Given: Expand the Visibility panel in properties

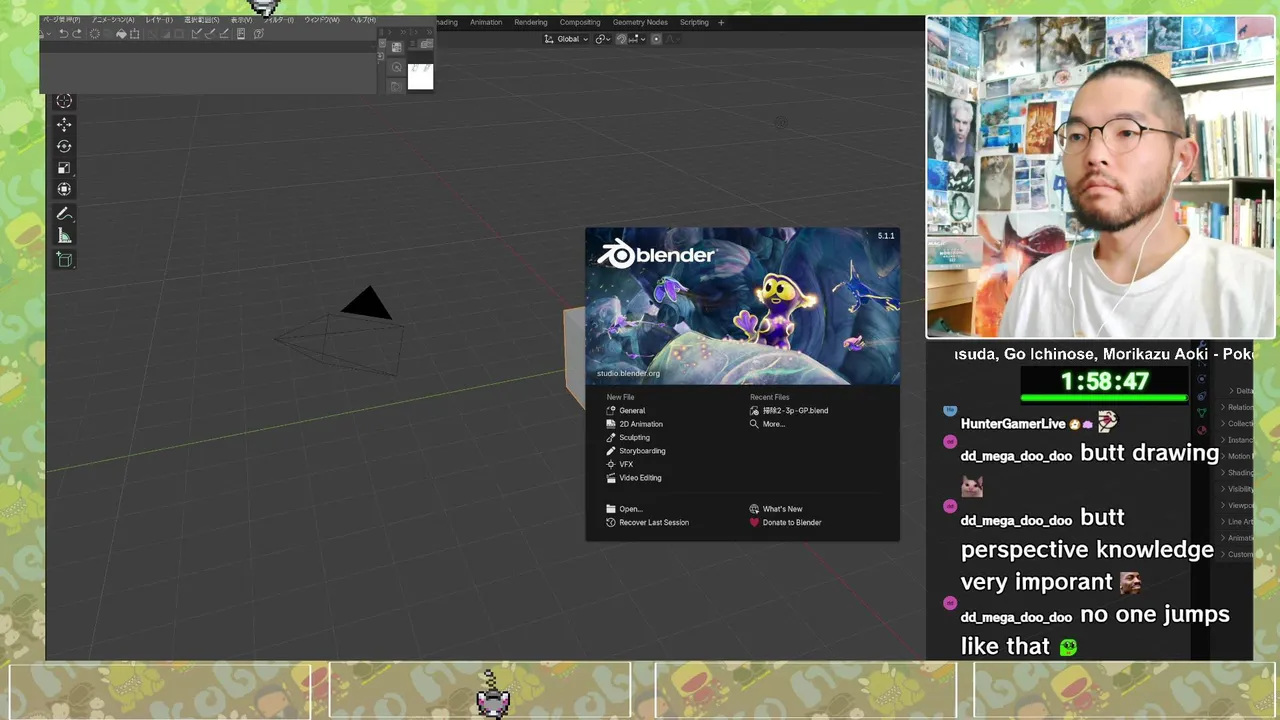Looking at the screenshot, I should pos(1238,489).
